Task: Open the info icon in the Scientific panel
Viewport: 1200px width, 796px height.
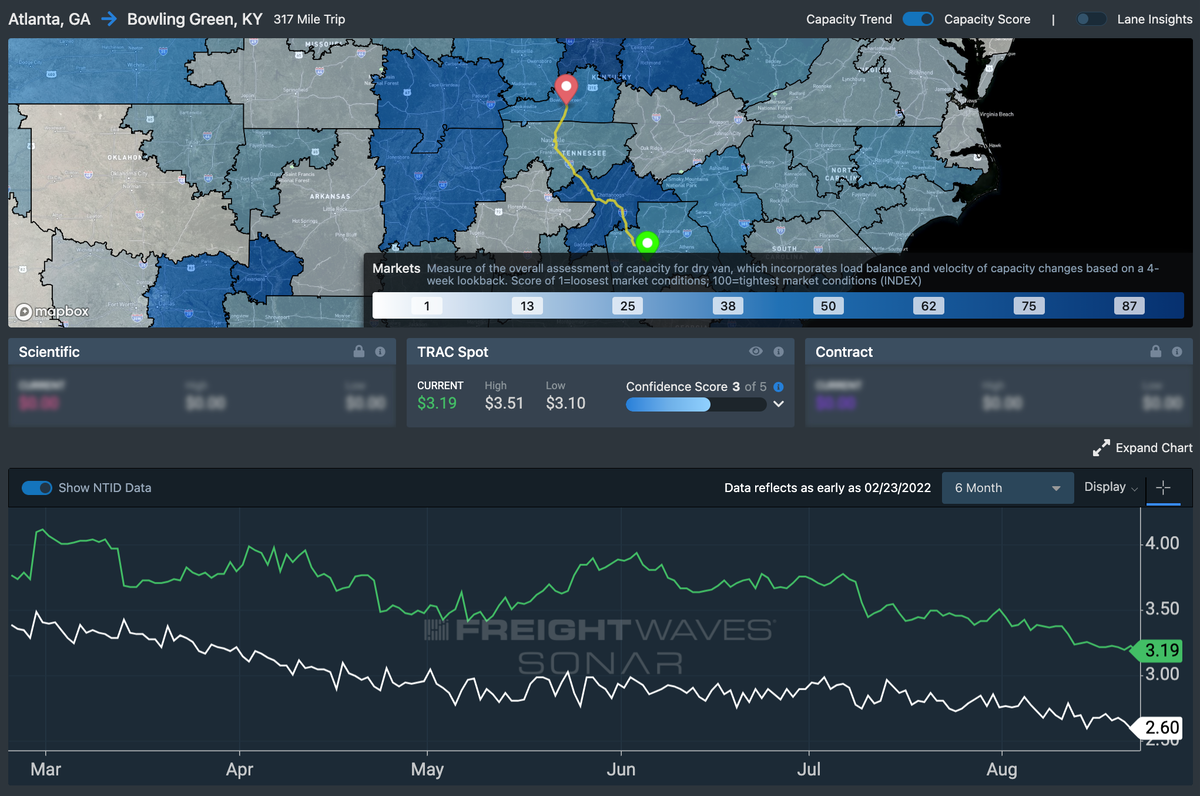Action: (380, 352)
